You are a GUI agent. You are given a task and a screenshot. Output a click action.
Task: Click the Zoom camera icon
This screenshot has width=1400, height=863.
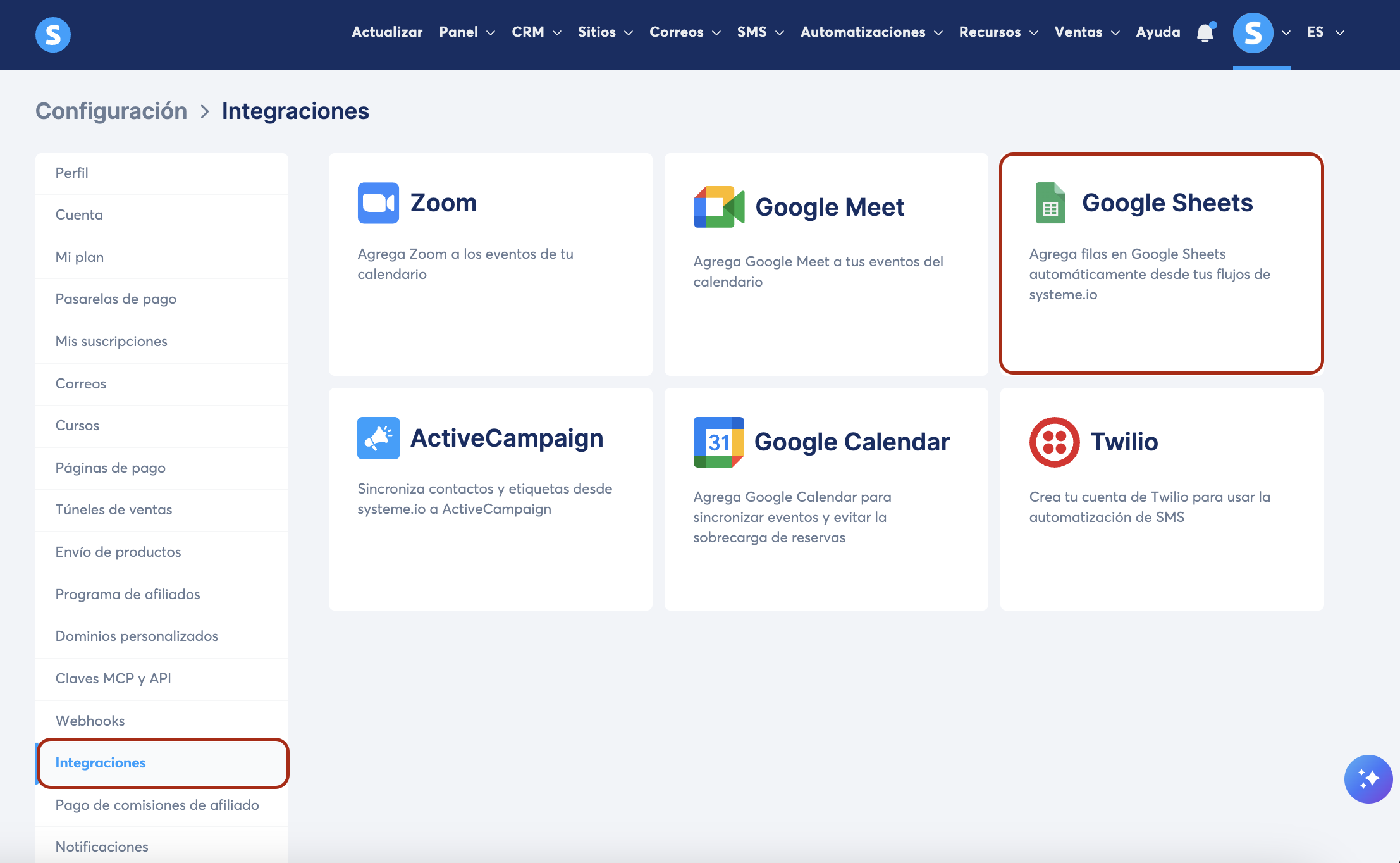(x=378, y=203)
